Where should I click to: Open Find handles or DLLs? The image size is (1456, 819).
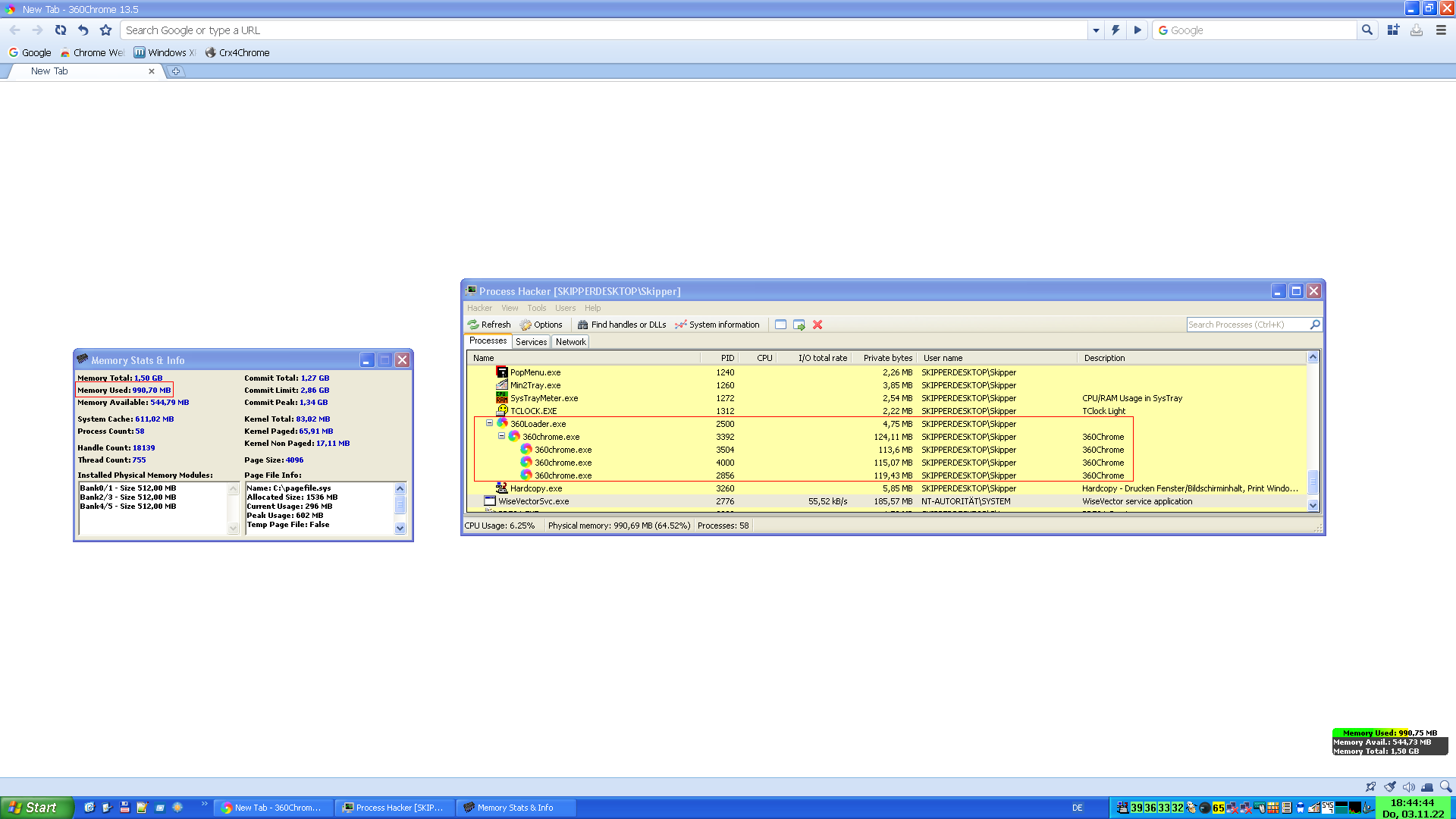pyautogui.click(x=622, y=325)
